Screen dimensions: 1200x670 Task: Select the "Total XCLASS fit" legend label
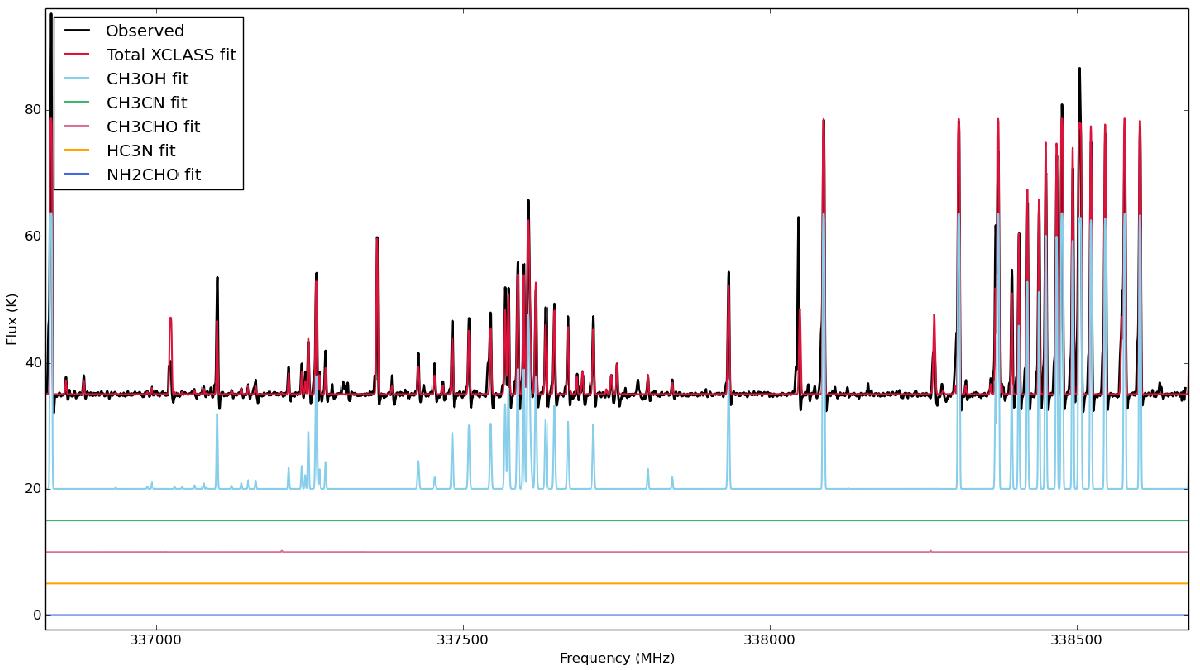(x=170, y=55)
